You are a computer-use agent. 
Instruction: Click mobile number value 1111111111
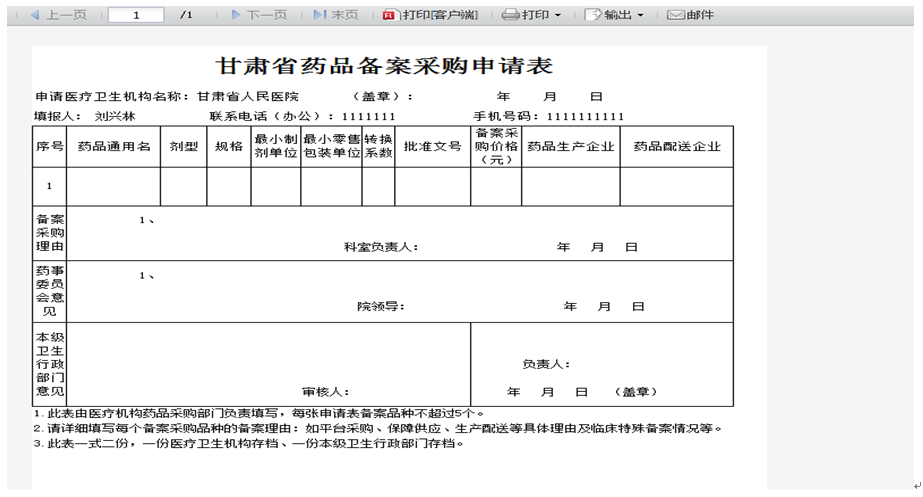click(585, 117)
